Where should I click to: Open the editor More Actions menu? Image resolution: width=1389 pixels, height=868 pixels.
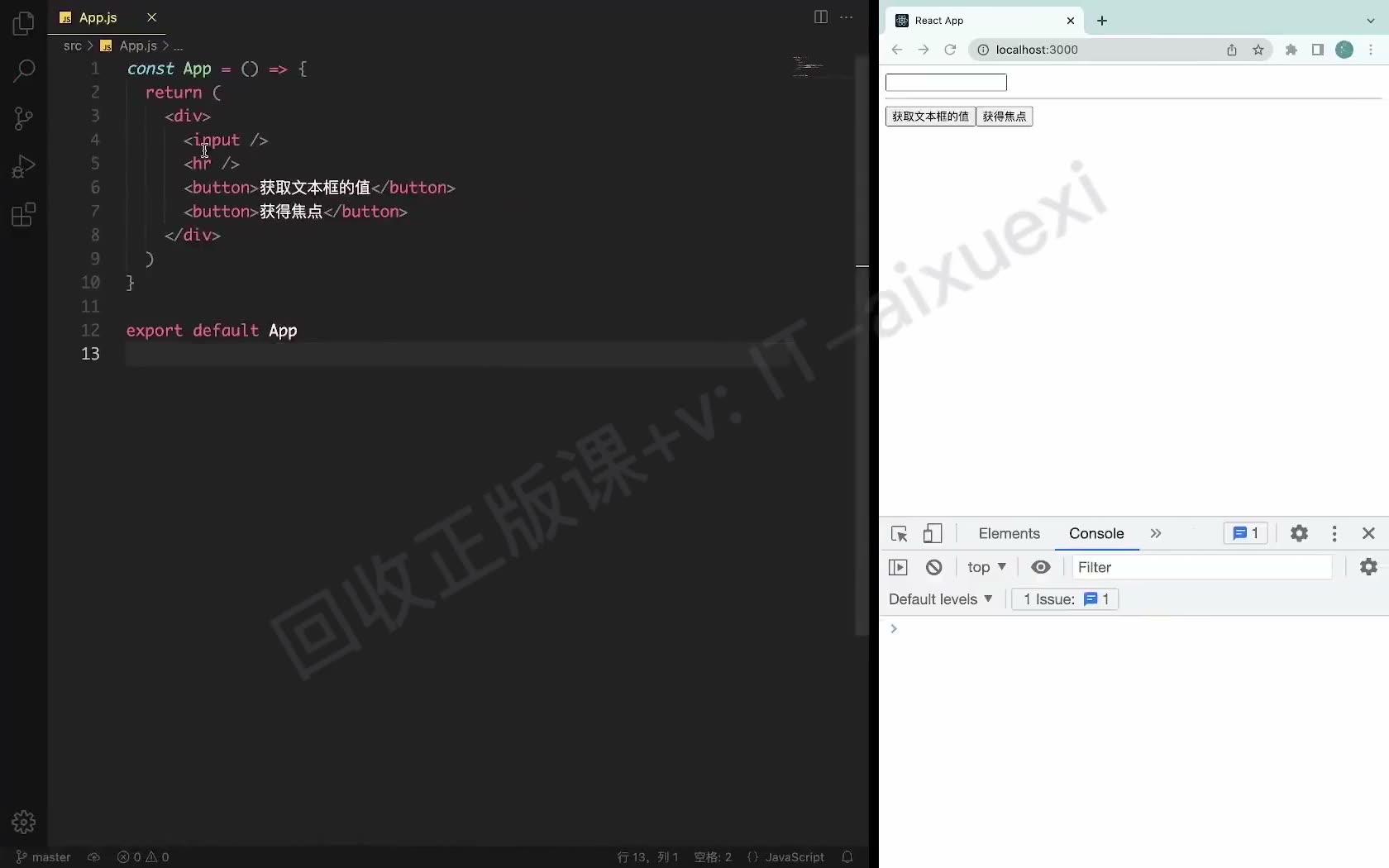click(x=847, y=17)
